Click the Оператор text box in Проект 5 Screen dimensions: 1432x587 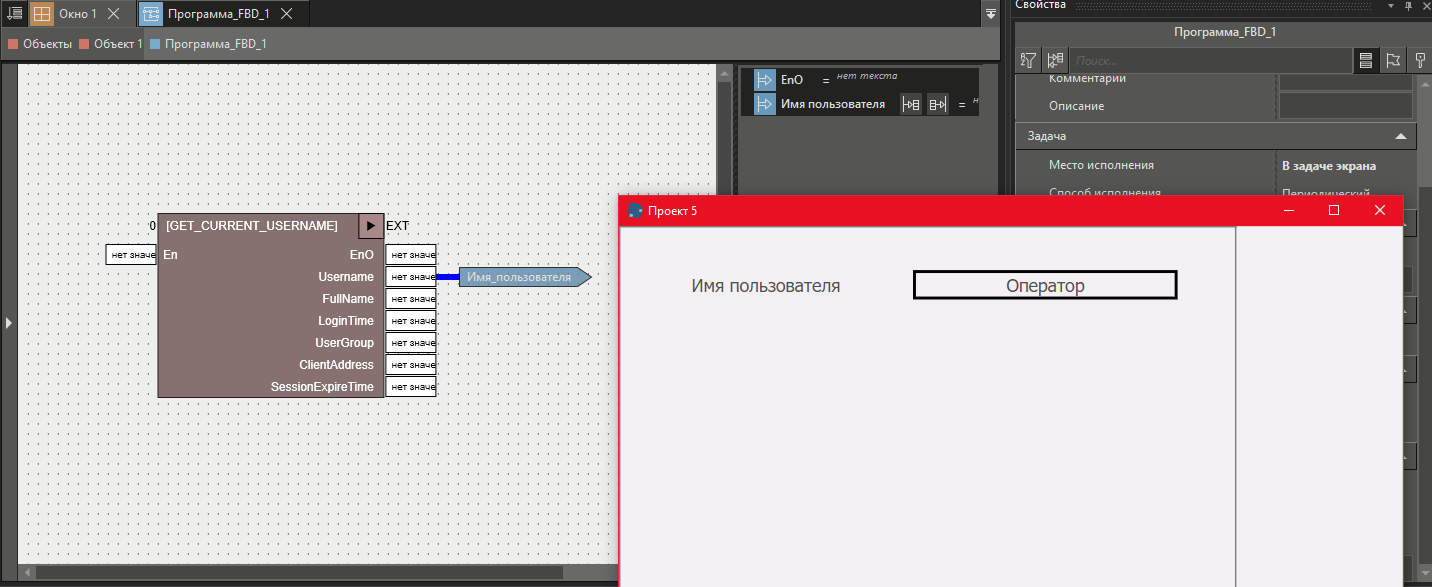coord(1044,286)
